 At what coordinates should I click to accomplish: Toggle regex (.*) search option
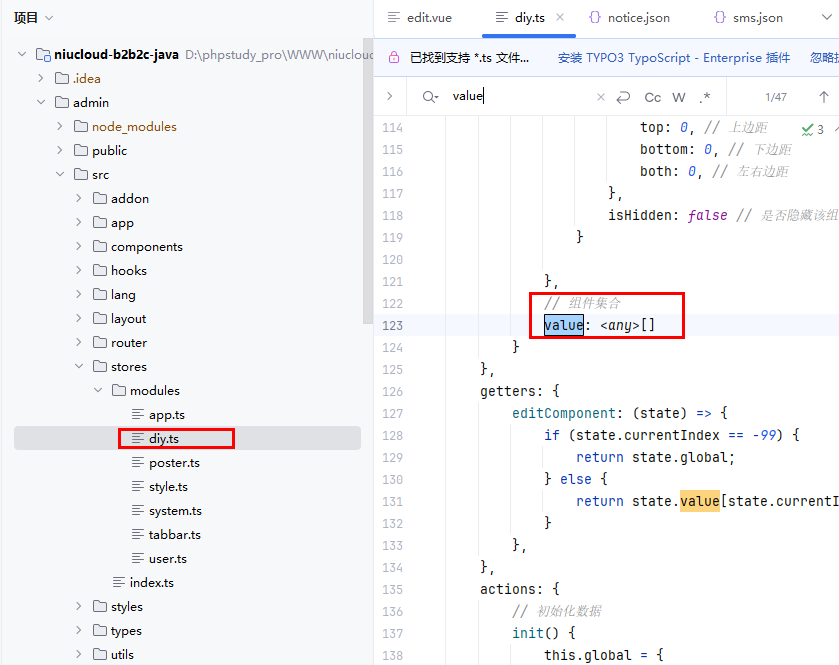tap(705, 97)
